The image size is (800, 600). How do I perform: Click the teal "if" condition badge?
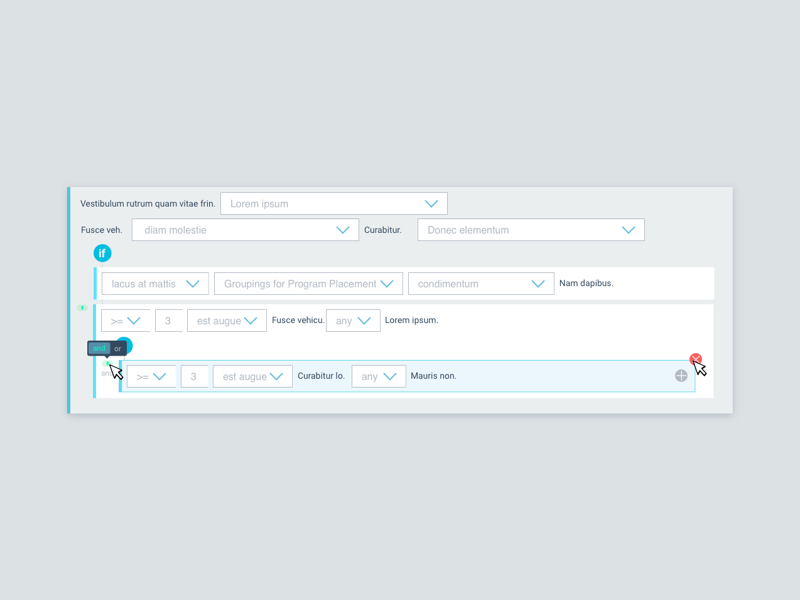pyautogui.click(x=102, y=253)
